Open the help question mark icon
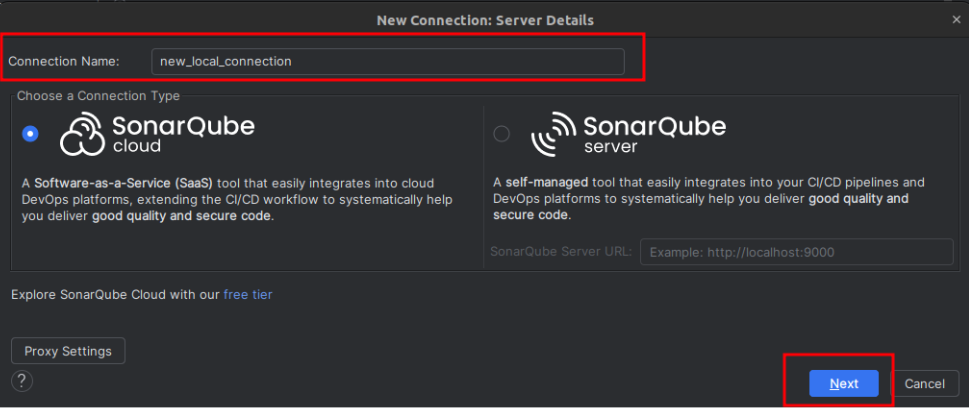 (22, 380)
